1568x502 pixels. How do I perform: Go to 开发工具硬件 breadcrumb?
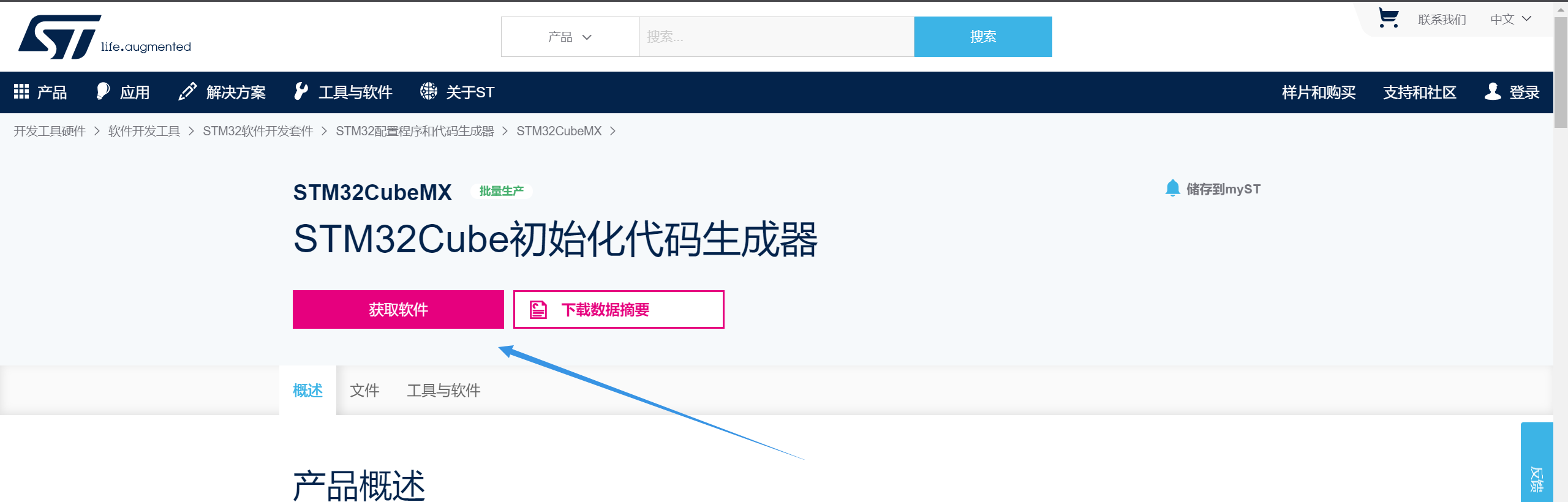pos(50,132)
